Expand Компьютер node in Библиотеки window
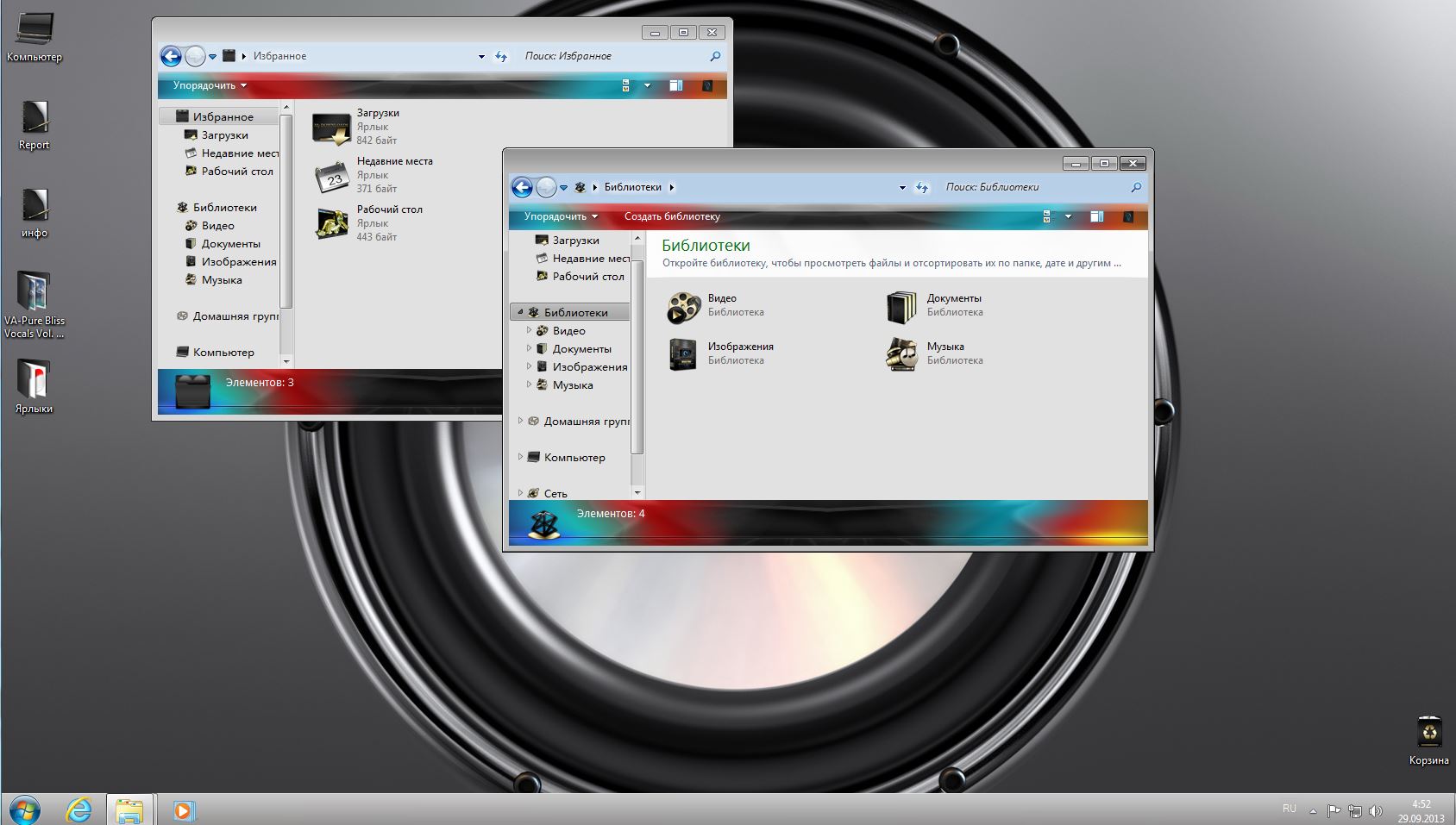This screenshot has width=1456, height=825. [520, 457]
